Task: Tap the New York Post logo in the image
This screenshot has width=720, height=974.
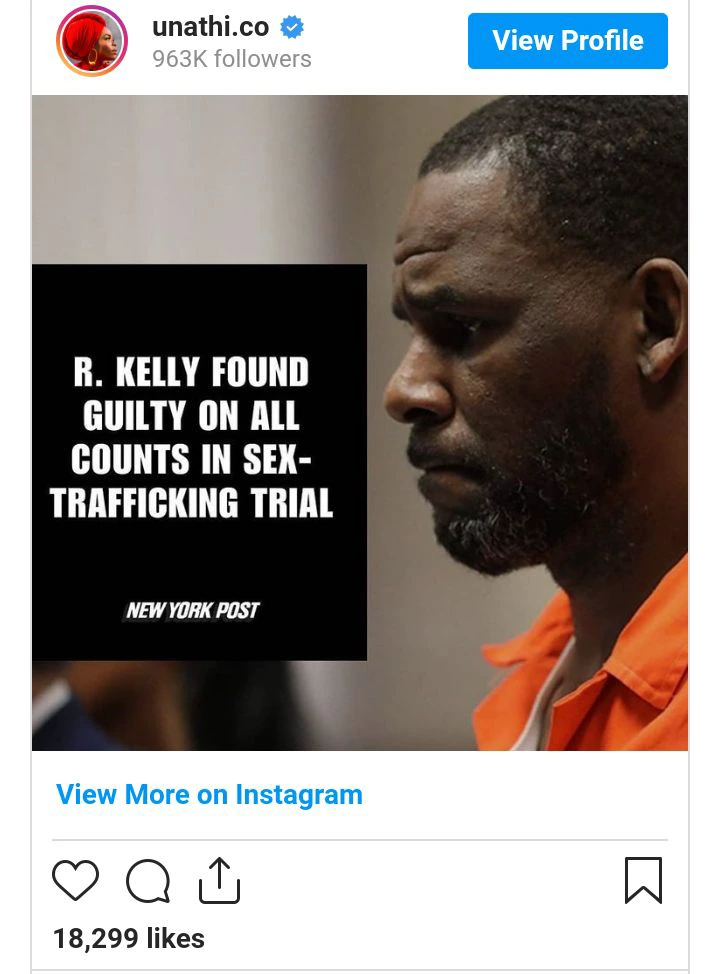Action: 192,611
